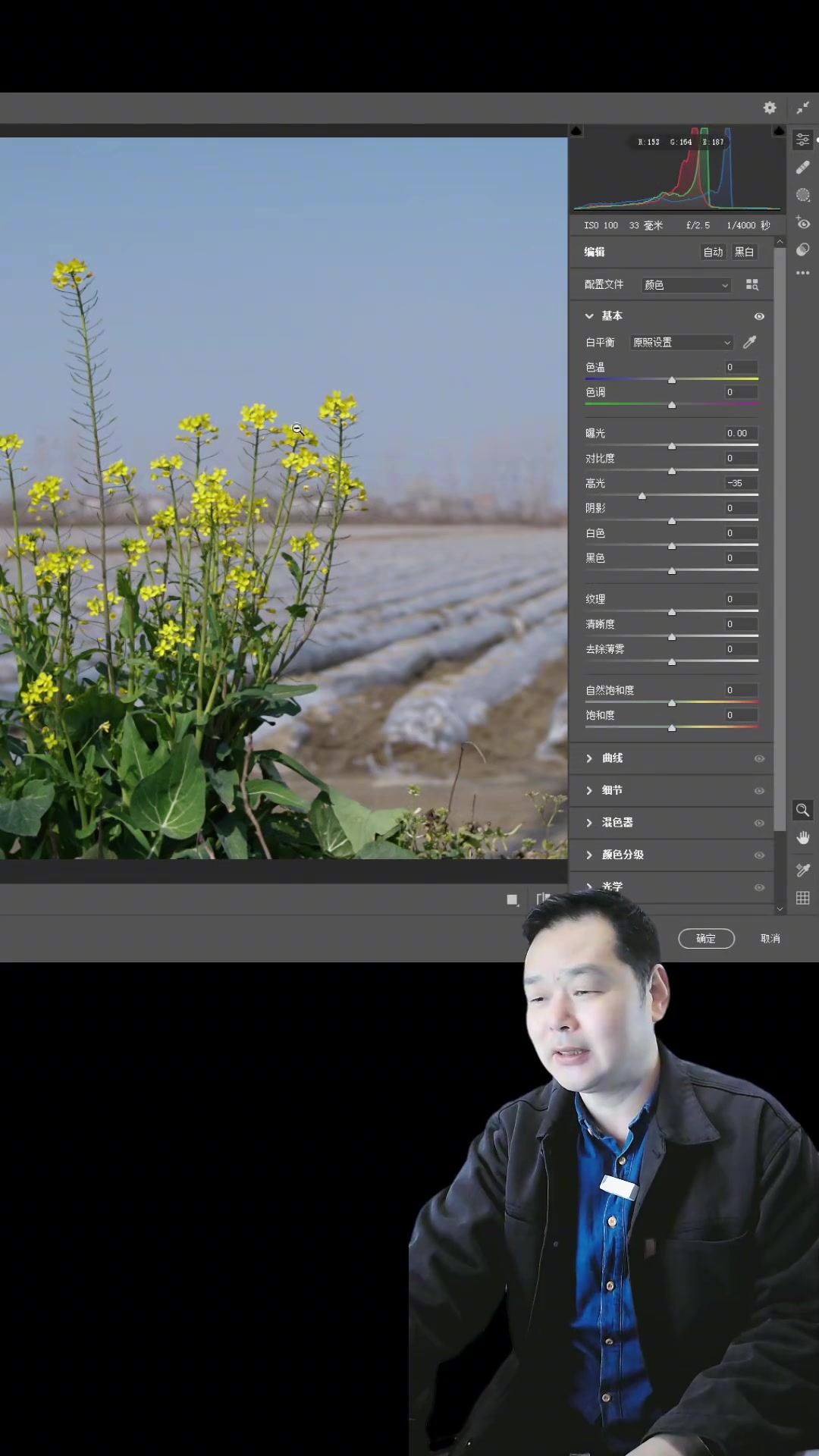Click the 自然饱和度 vibrance slider handle
This screenshot has height=1456, width=819.
(672, 703)
